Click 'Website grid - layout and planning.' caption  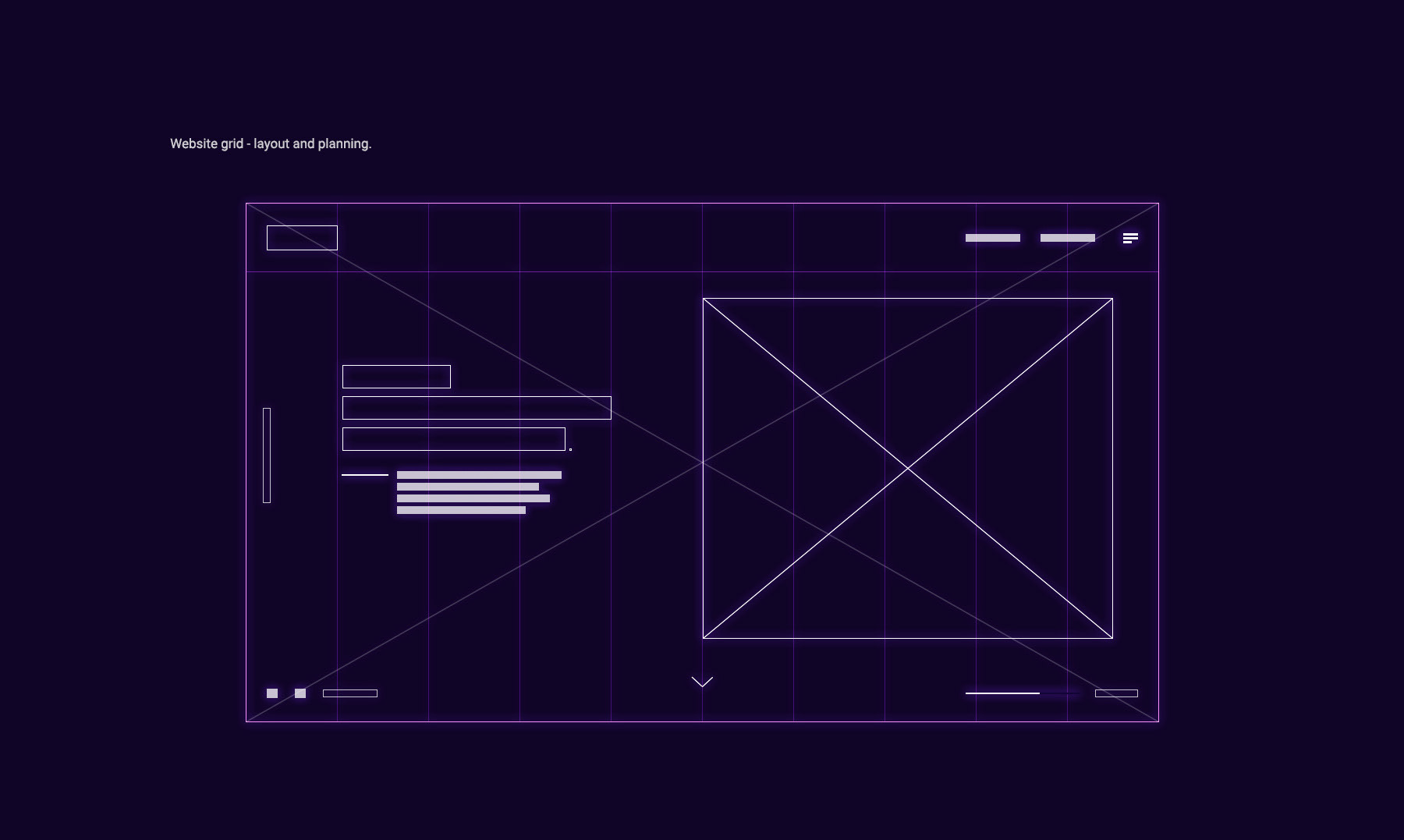(271, 144)
